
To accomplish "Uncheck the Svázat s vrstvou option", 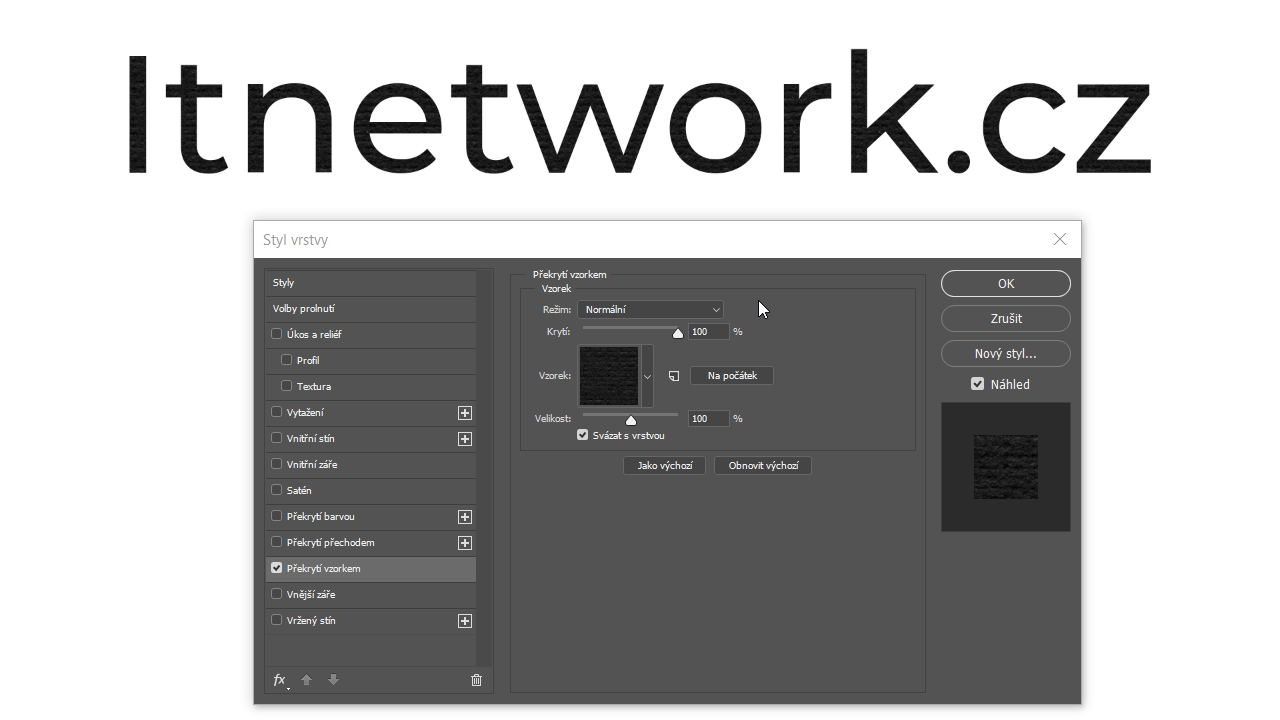I will (583, 435).
